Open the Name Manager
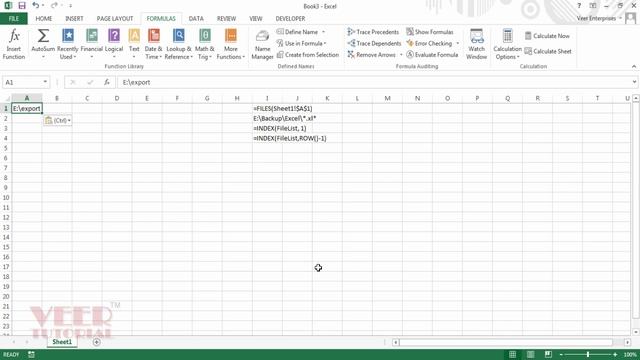The height and width of the screenshot is (360, 640). tap(262, 44)
